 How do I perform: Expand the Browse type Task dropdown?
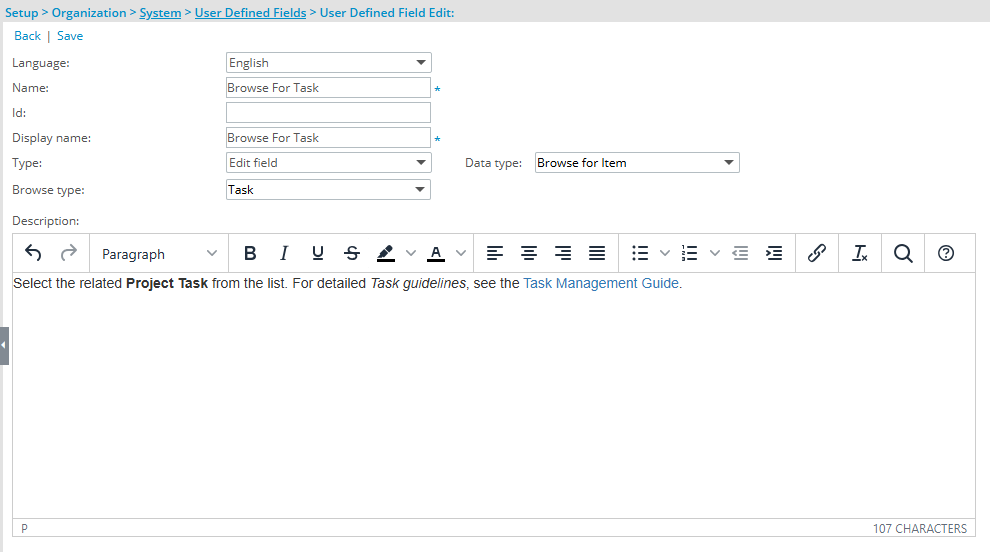coord(328,189)
